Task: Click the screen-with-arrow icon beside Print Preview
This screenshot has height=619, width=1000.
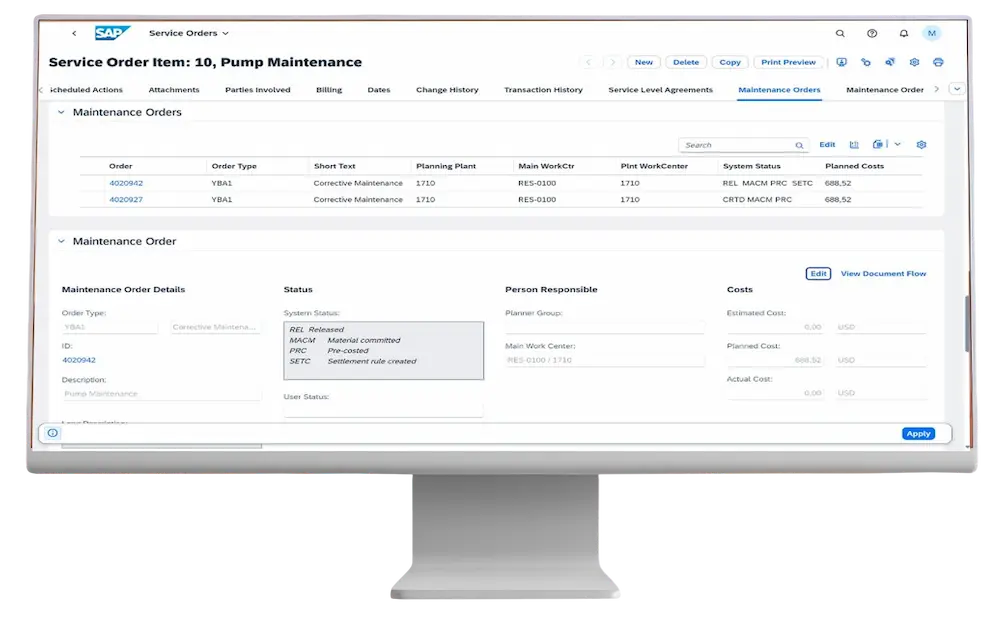Action: [842, 62]
